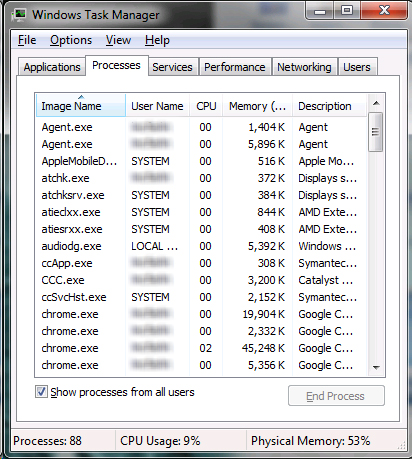Sort by Description column header
The height and width of the screenshot is (459, 412).
tap(329, 106)
